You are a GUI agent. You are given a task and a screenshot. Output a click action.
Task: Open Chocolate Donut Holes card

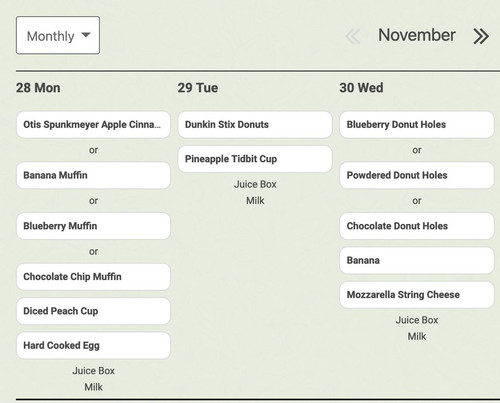(x=417, y=226)
